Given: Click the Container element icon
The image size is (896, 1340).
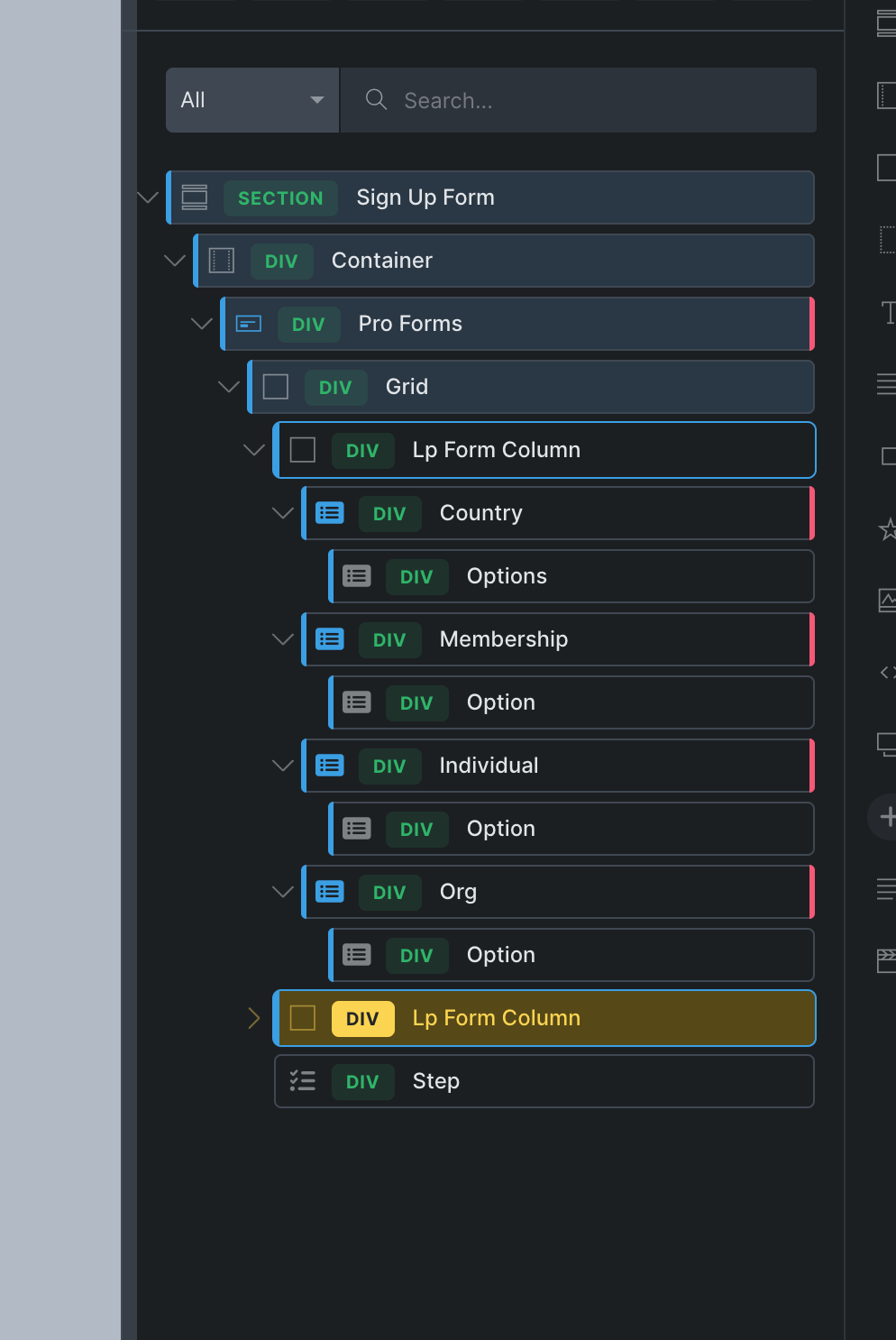Looking at the screenshot, I should [x=222, y=261].
